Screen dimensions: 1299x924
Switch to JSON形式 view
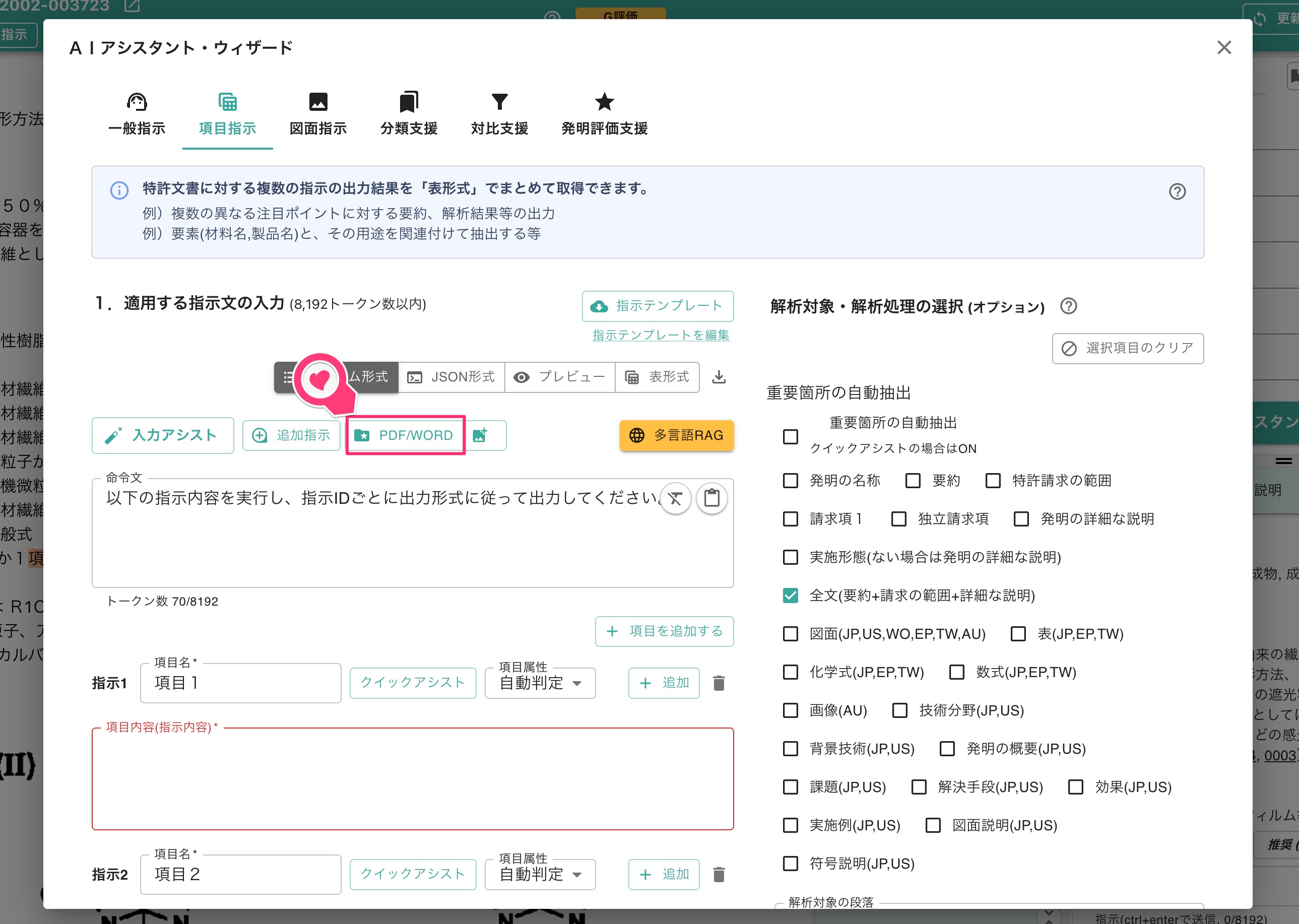[x=452, y=377]
